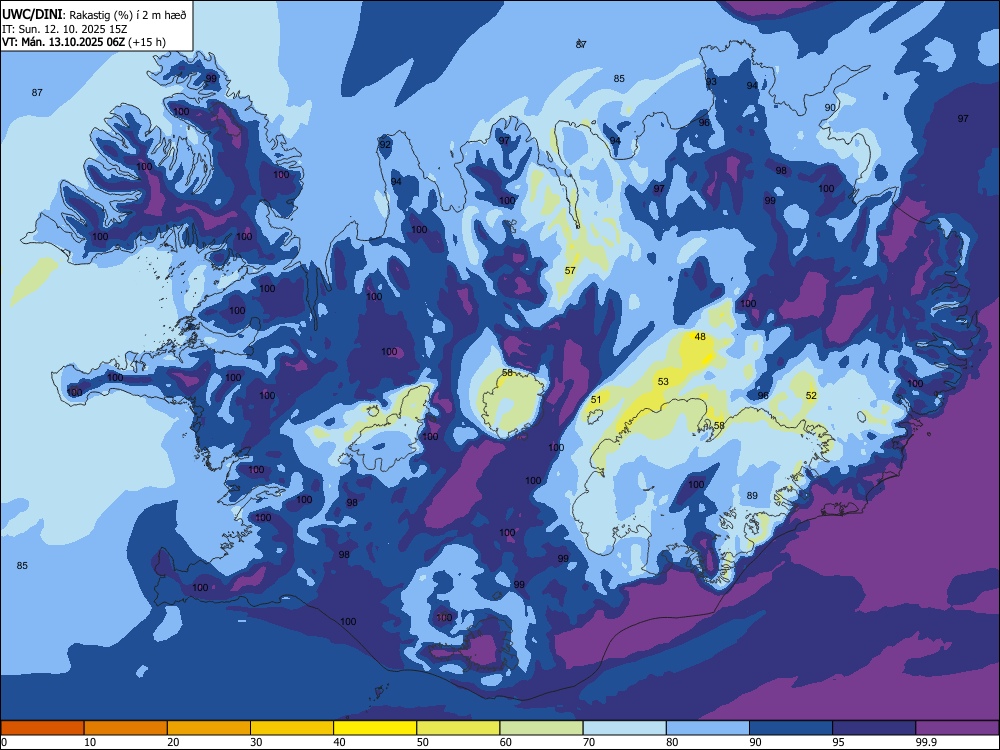The height and width of the screenshot is (750, 1000).
Task: Select the 89 humidity value label
Action: tap(752, 496)
